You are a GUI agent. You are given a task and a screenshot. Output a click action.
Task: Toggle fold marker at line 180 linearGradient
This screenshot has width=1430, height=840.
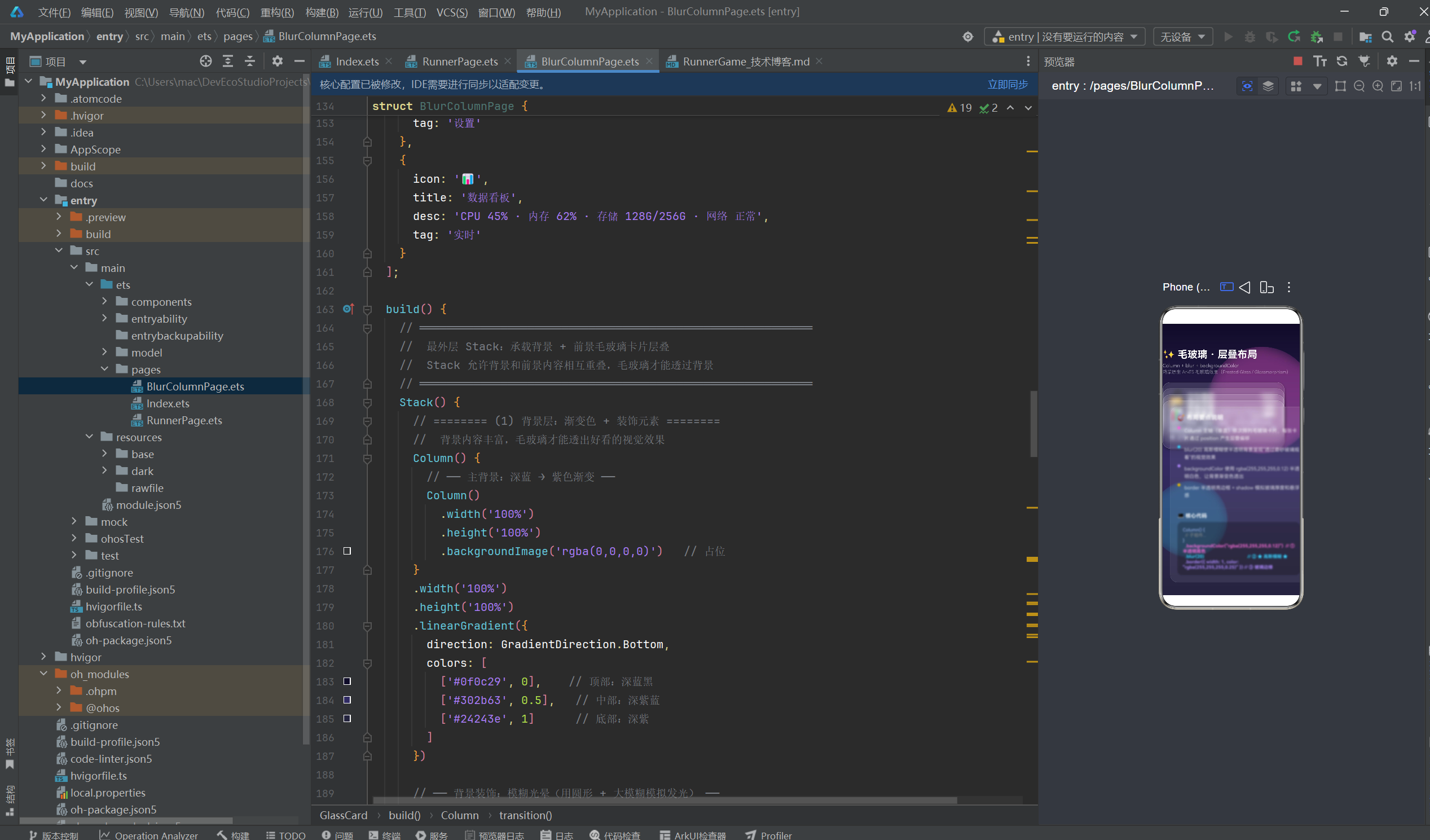[x=367, y=626]
